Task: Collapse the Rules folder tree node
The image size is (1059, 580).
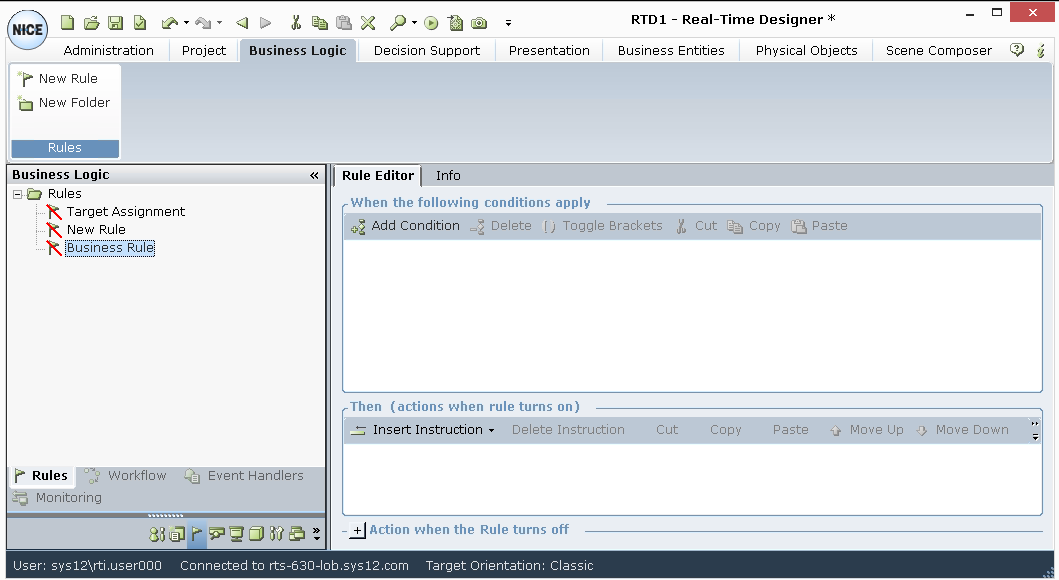Action: click(x=18, y=194)
